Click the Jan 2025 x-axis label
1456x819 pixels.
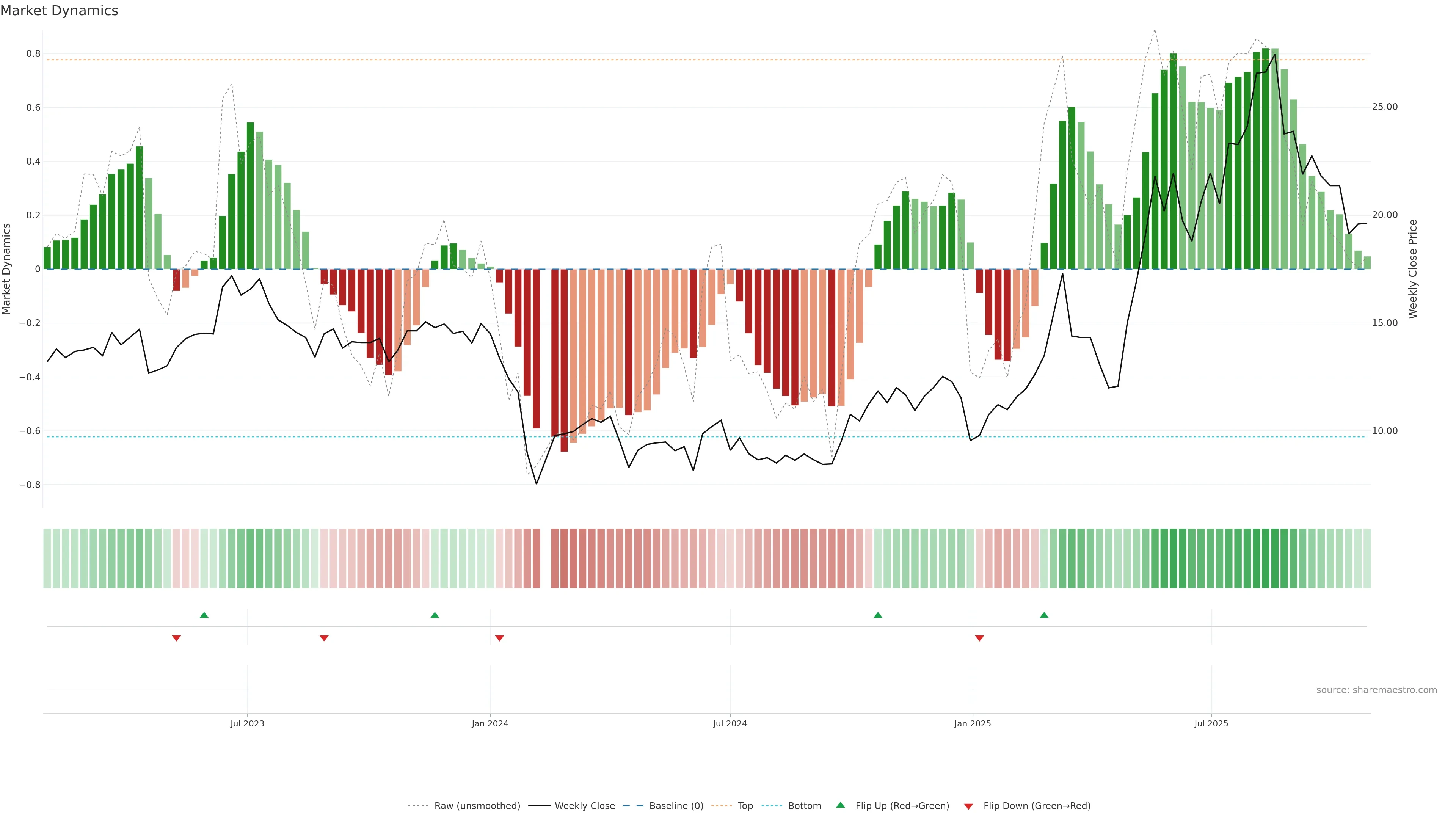pyautogui.click(x=972, y=723)
